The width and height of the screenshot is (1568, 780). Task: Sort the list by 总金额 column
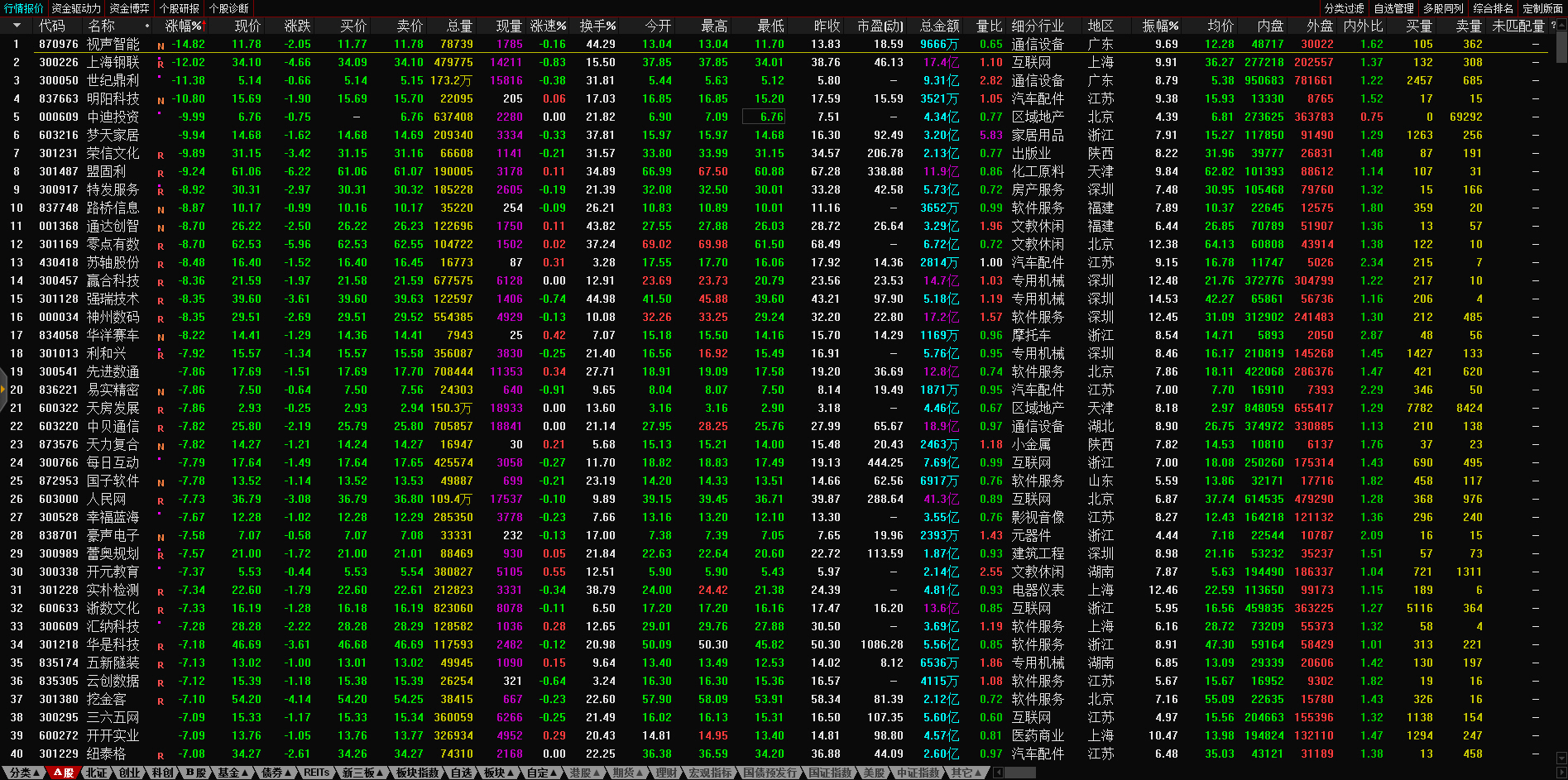939,26
